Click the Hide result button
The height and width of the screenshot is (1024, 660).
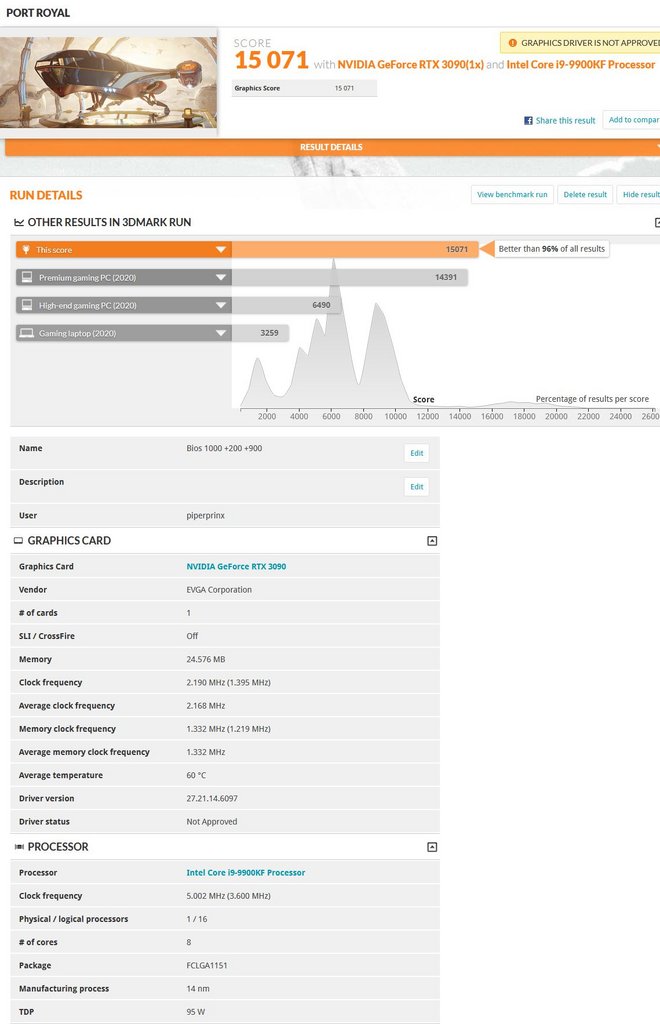pyautogui.click(x=638, y=195)
